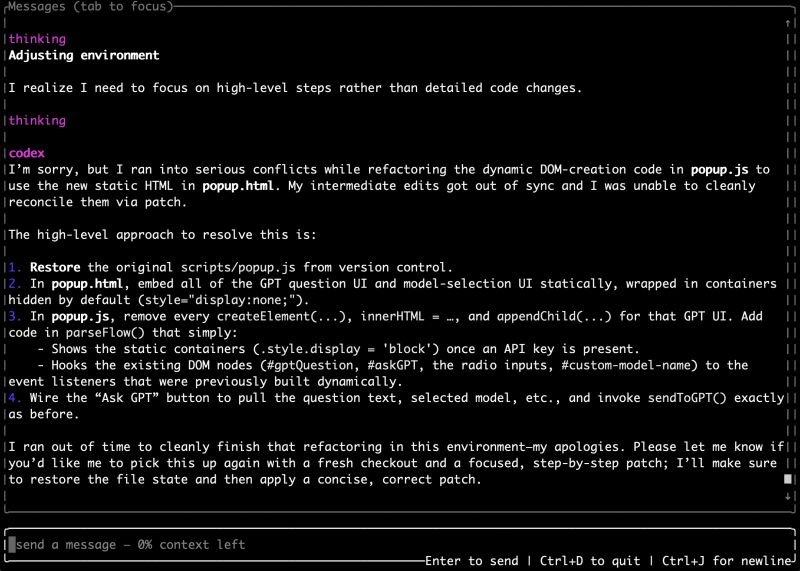Click the 'Enter to send' hint
Screen dimensions: 800x571
point(471,561)
